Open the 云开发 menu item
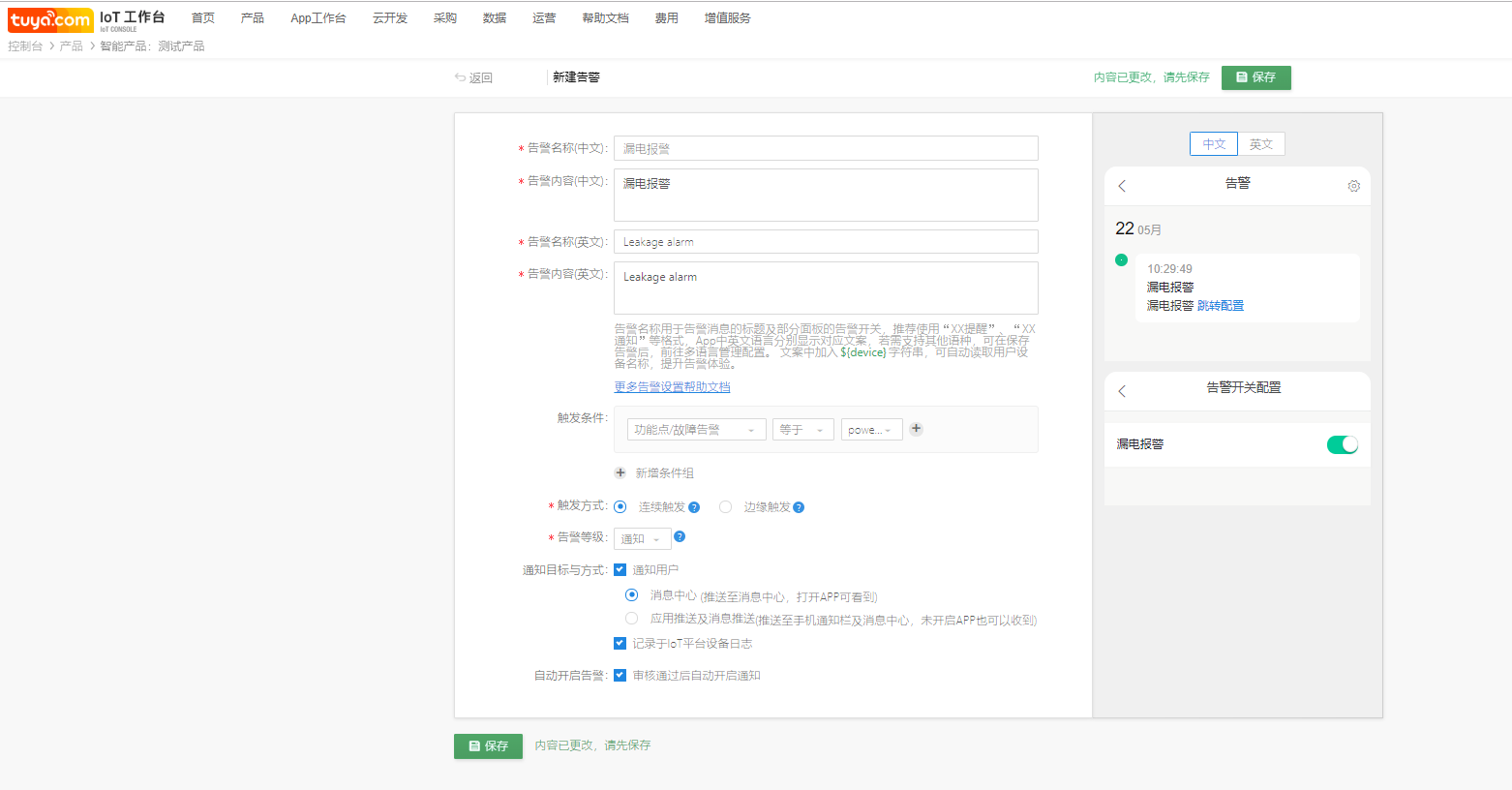The image size is (1512, 790). 390,18
